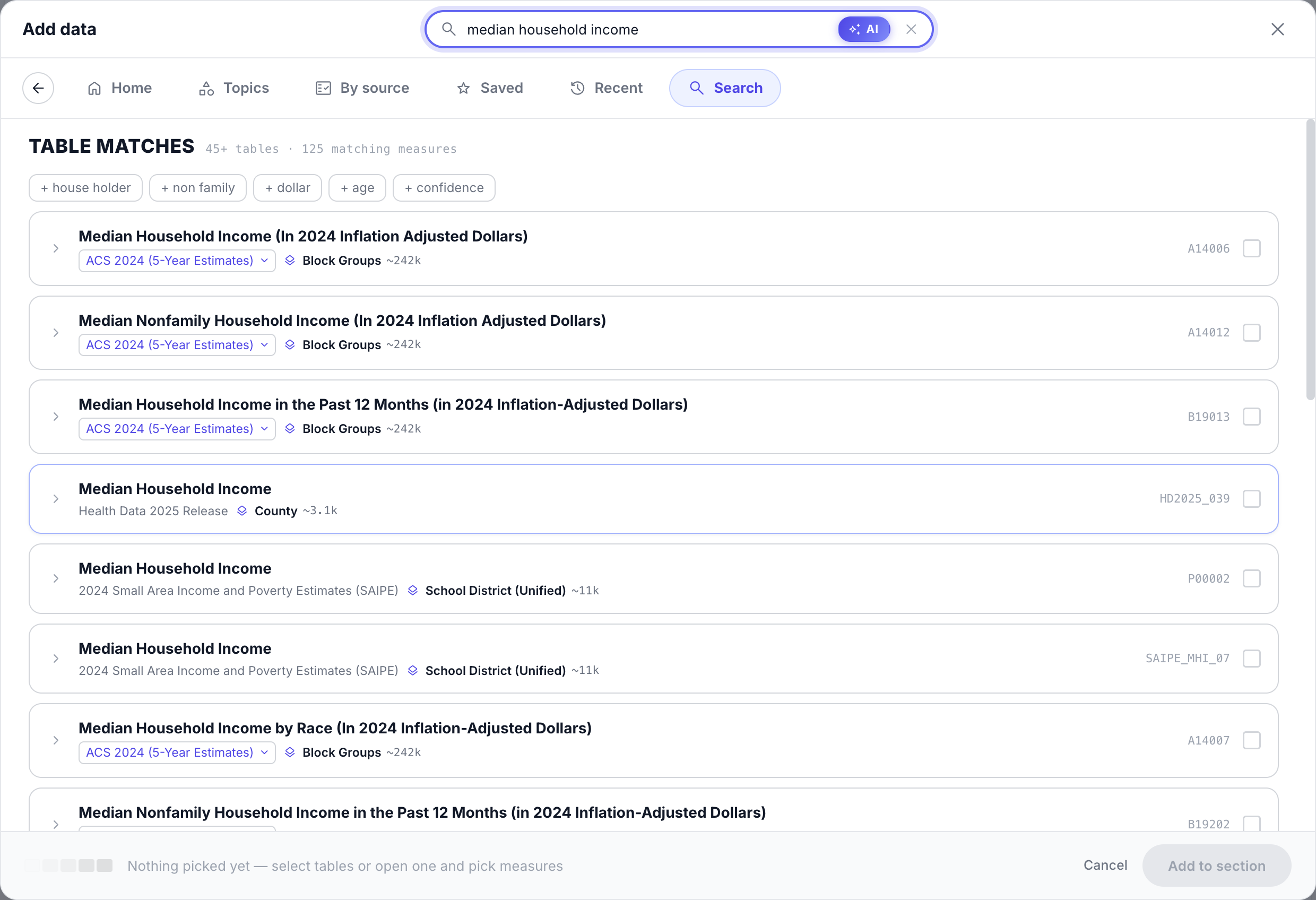Image resolution: width=1316 pixels, height=900 pixels.
Task: Tick the HD2025_039 table checkbox
Action: [x=1251, y=498]
